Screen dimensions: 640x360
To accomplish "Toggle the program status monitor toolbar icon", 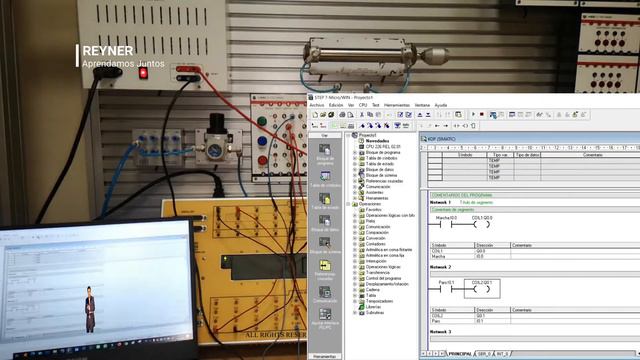I will click(x=493, y=115).
